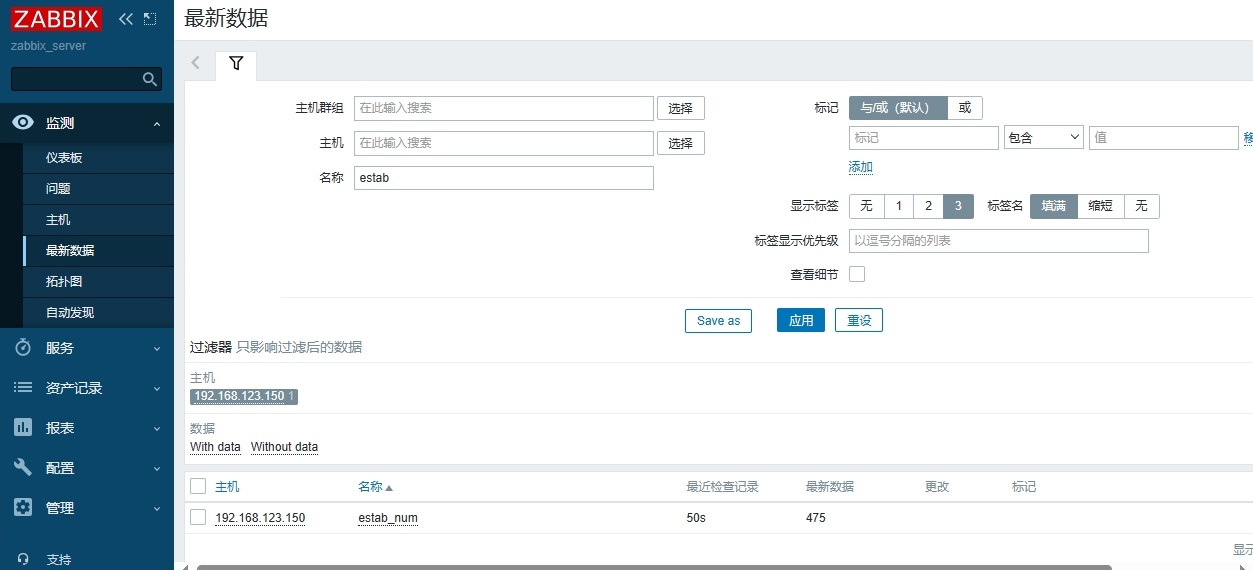Viewport: 1253px width, 570px height.
Task: Click the Zabbix logo
Action: tap(56, 19)
